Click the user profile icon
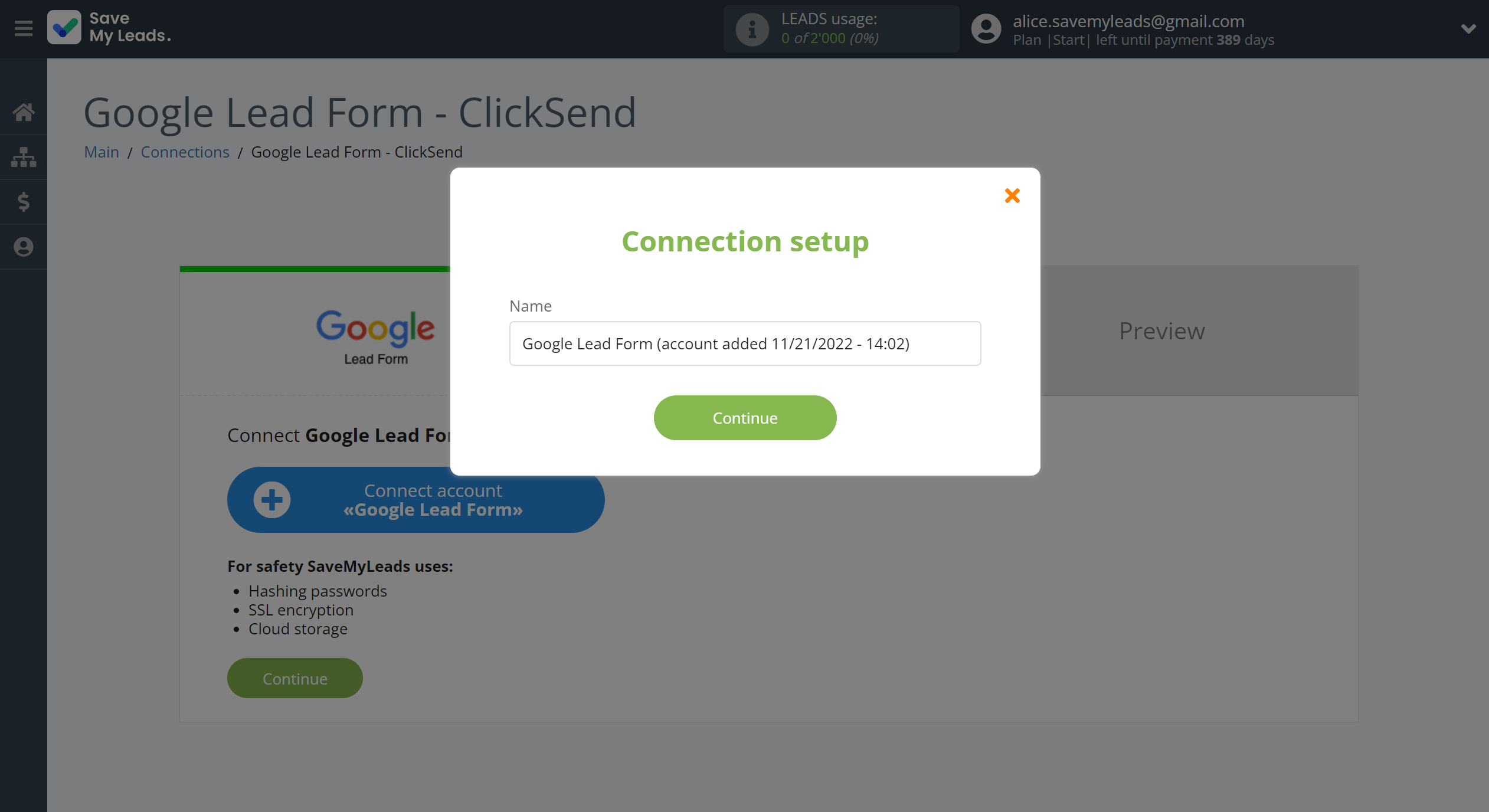This screenshot has height=812, width=1489. [x=984, y=29]
